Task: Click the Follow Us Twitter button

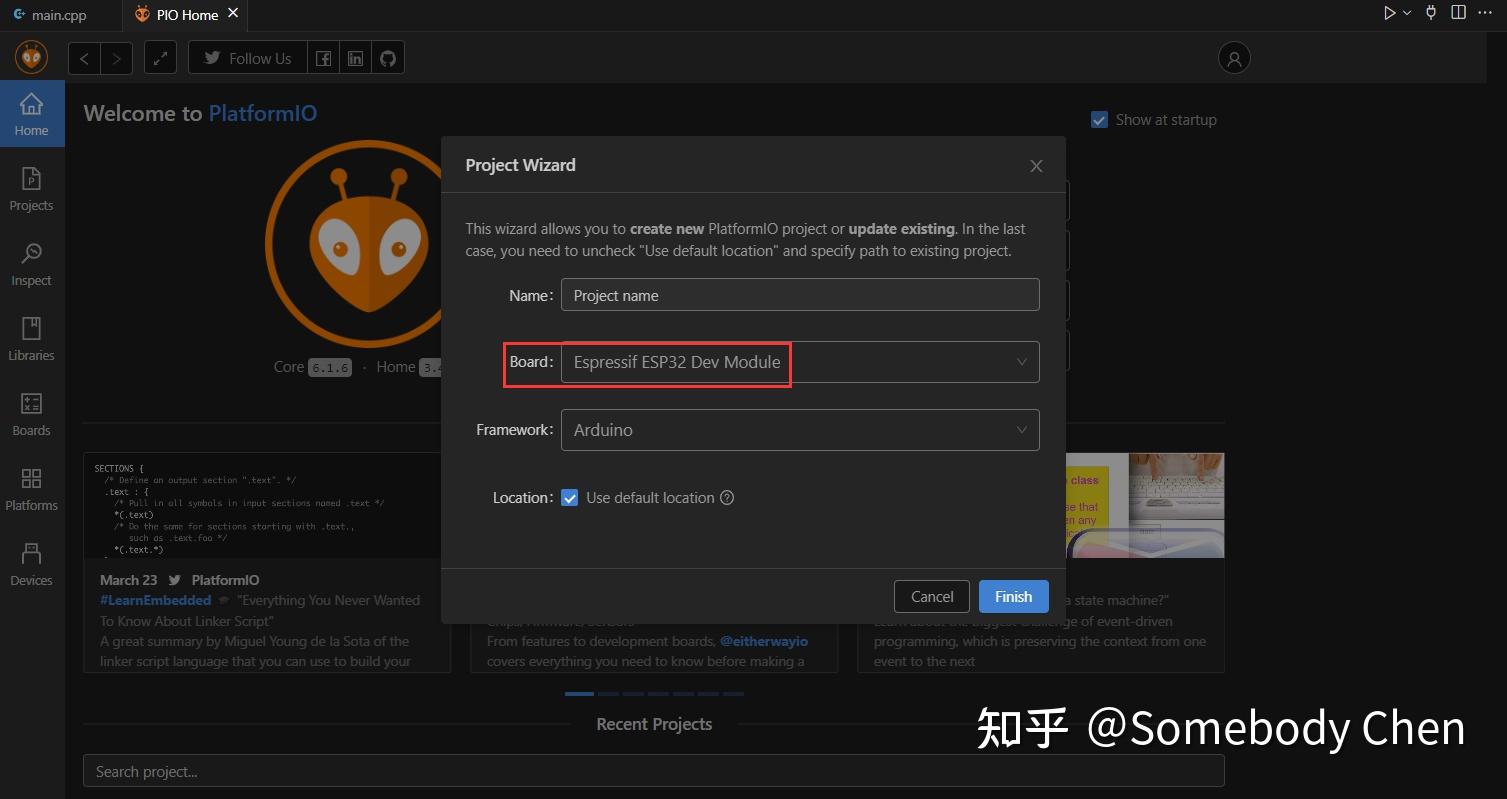Action: tap(248, 58)
